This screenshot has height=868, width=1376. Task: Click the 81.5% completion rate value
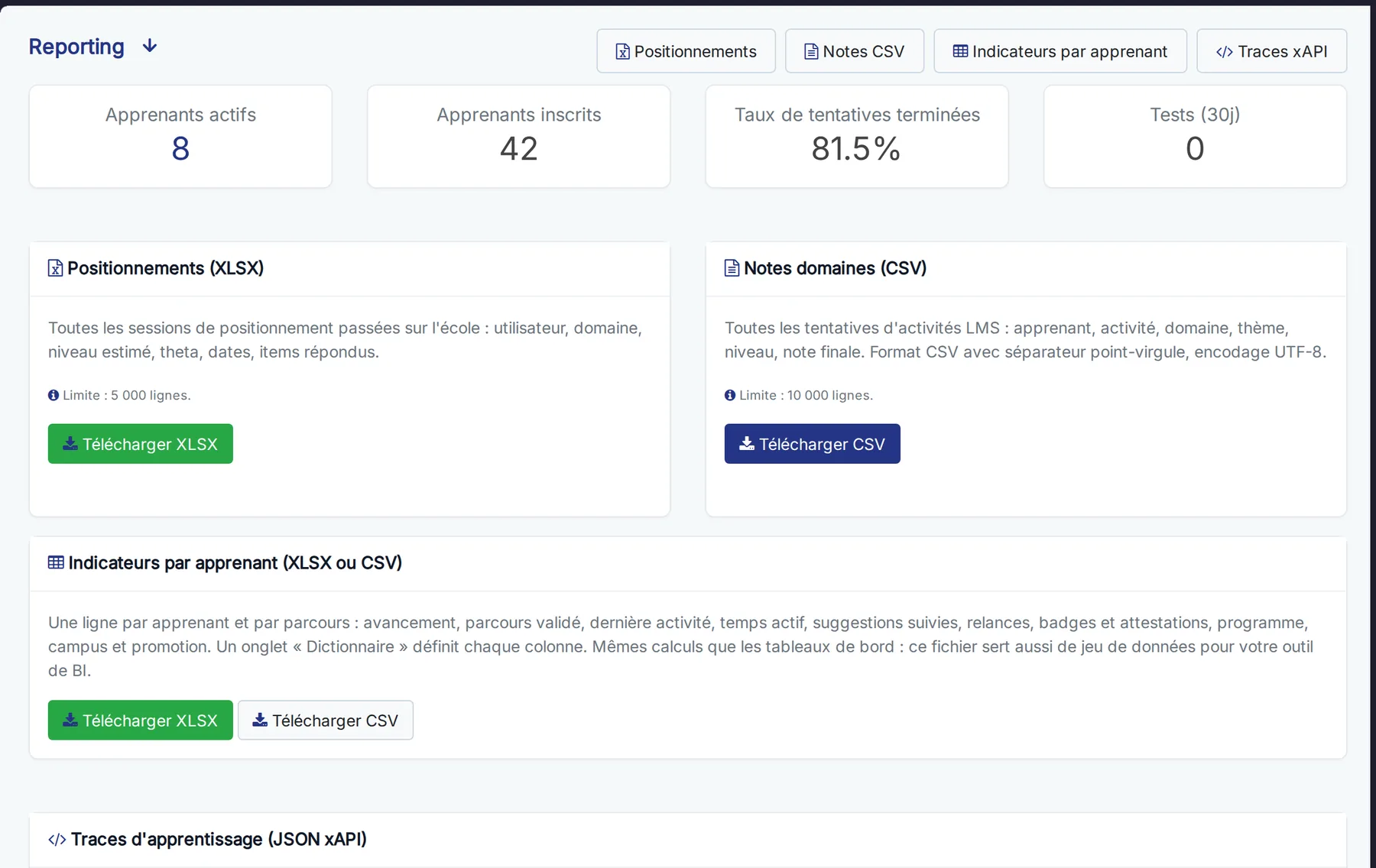856,148
